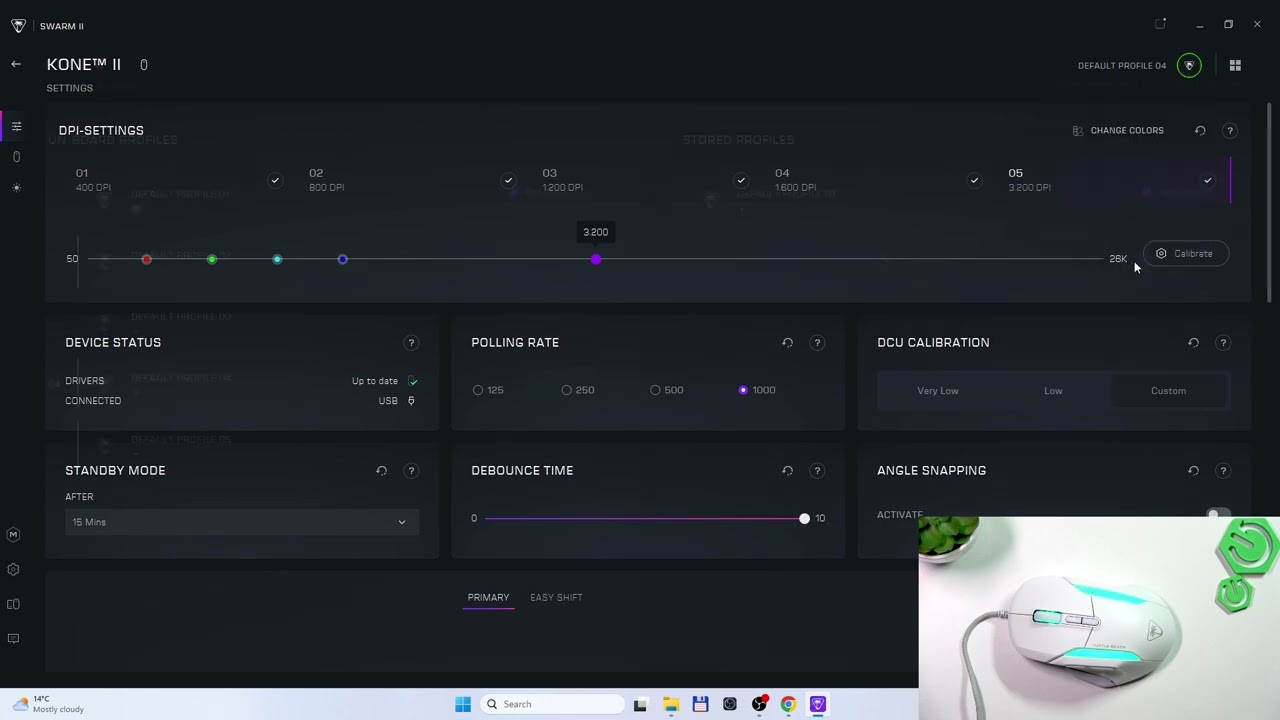This screenshot has width=1280, height=720.
Task: Open Google Chrome from the taskbar
Action: pos(788,704)
